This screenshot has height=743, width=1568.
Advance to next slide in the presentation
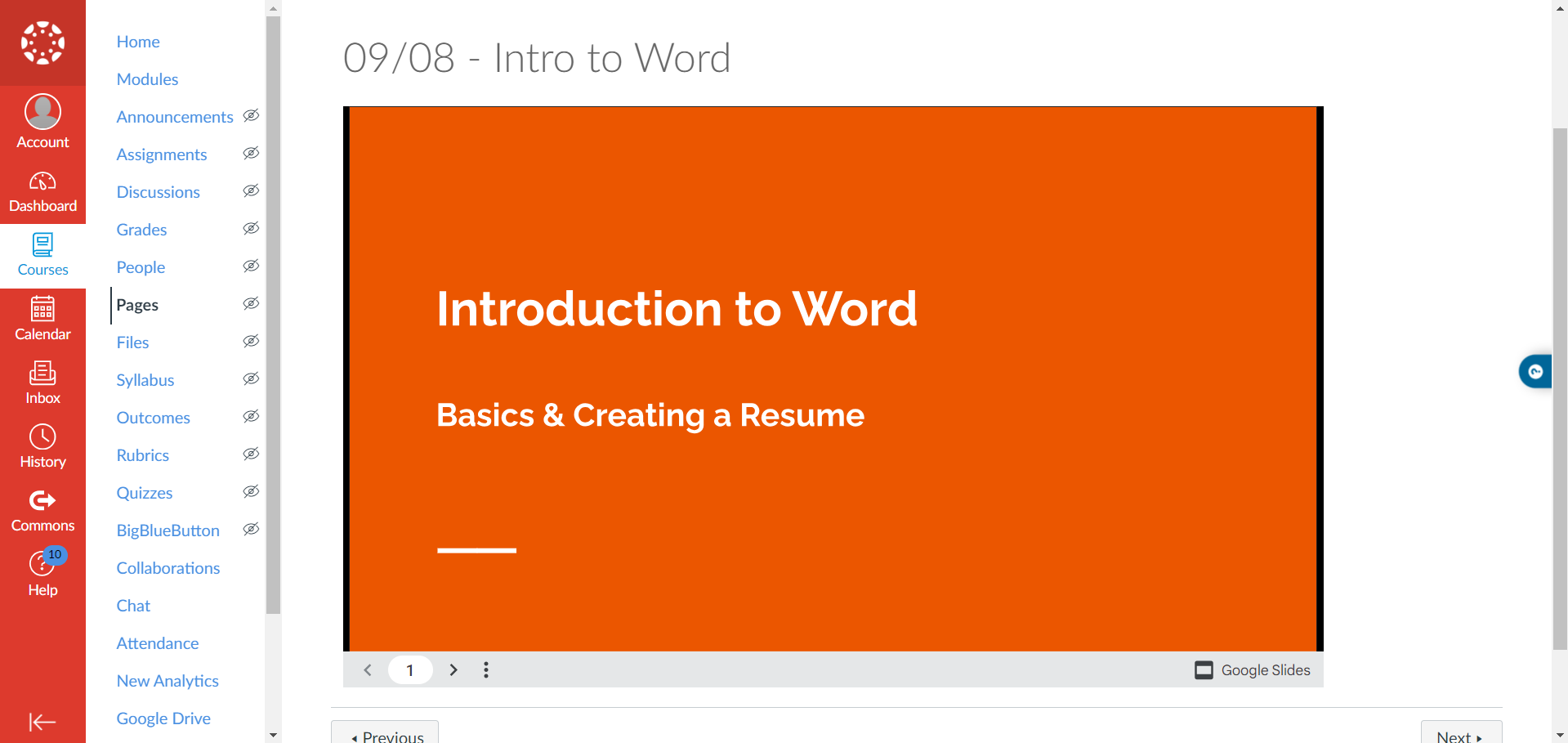(x=453, y=670)
